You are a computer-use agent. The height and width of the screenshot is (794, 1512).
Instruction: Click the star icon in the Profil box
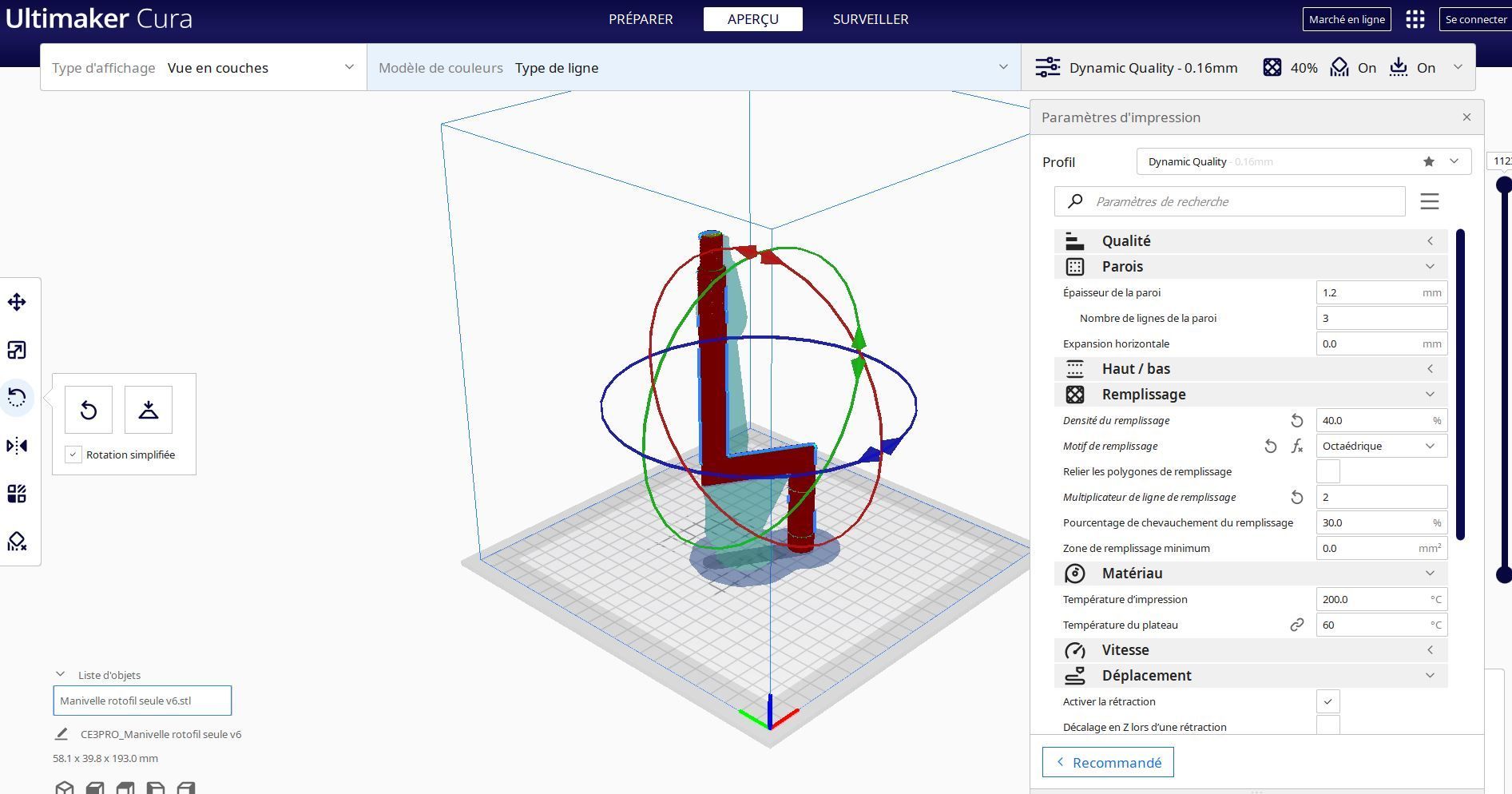click(x=1429, y=161)
